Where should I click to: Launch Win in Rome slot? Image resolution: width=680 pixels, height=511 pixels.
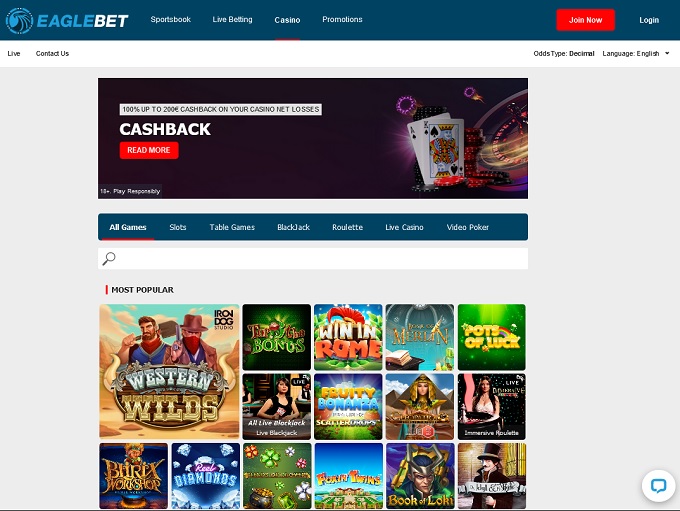coord(348,337)
